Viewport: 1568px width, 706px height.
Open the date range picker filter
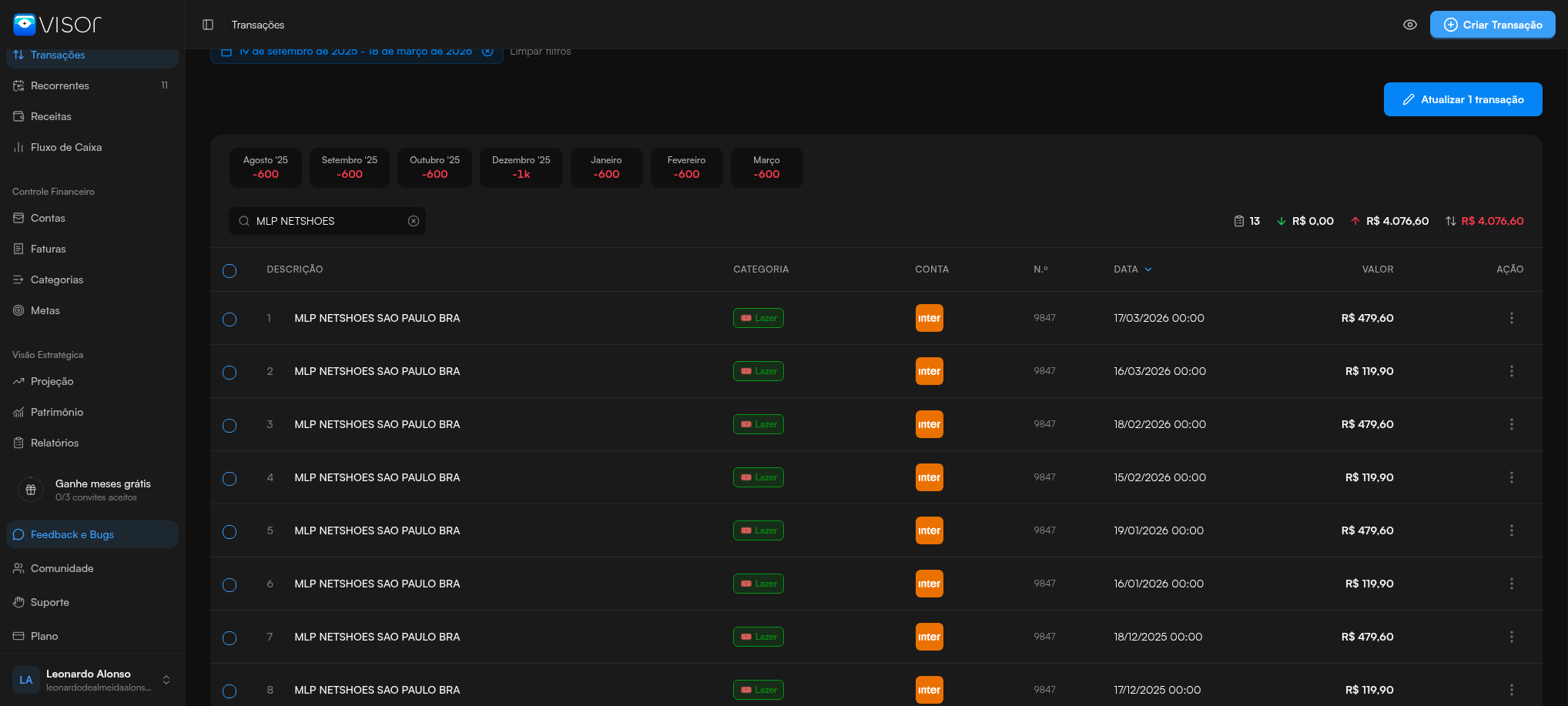tap(354, 52)
